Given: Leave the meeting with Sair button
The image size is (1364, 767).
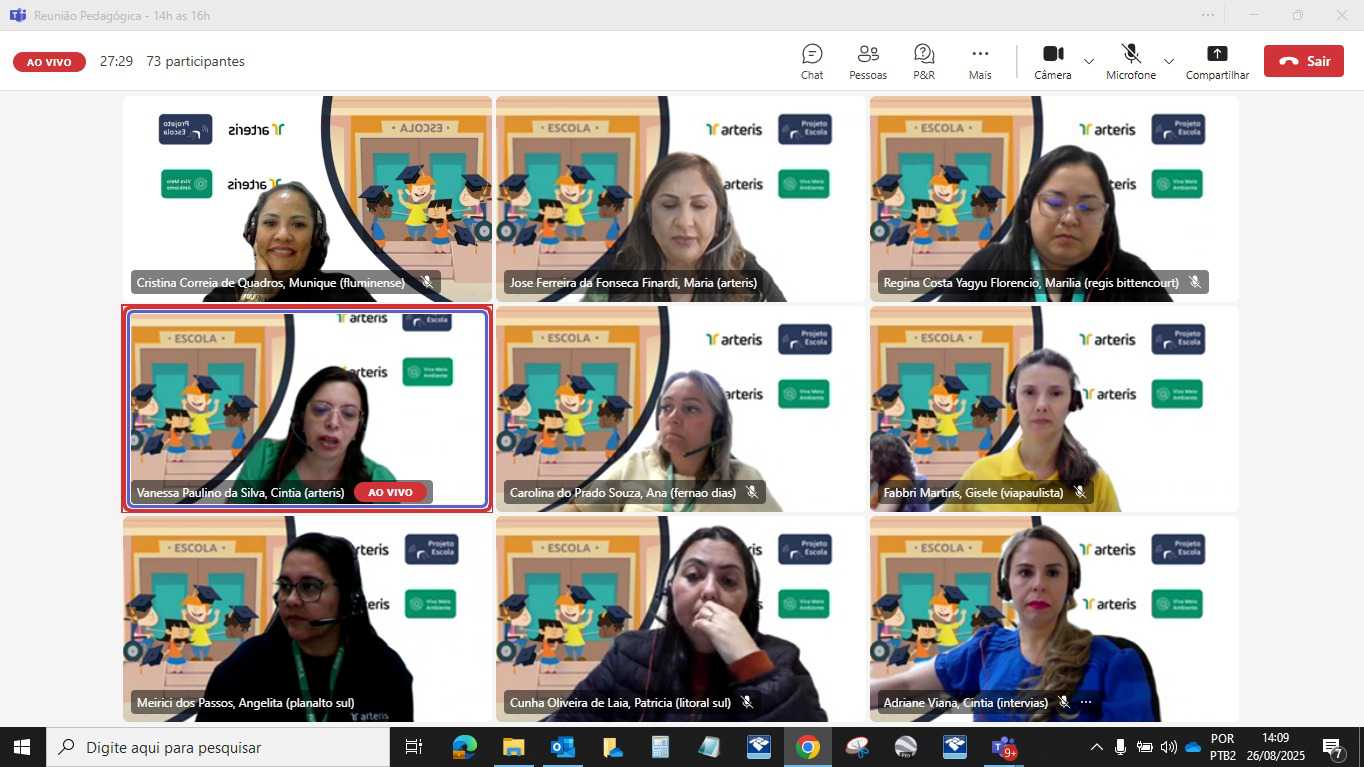Looking at the screenshot, I should [x=1303, y=61].
